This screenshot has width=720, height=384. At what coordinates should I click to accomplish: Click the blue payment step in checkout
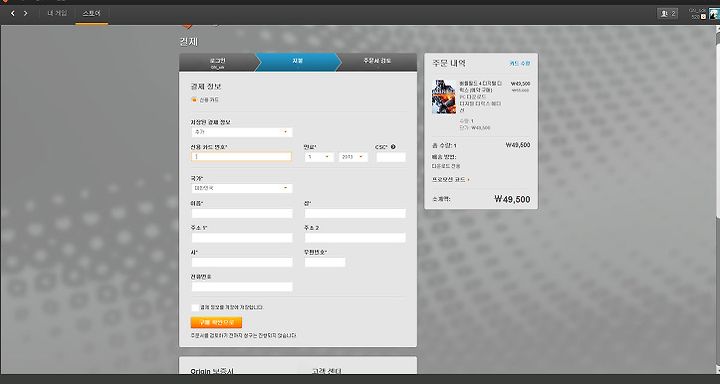coord(298,62)
